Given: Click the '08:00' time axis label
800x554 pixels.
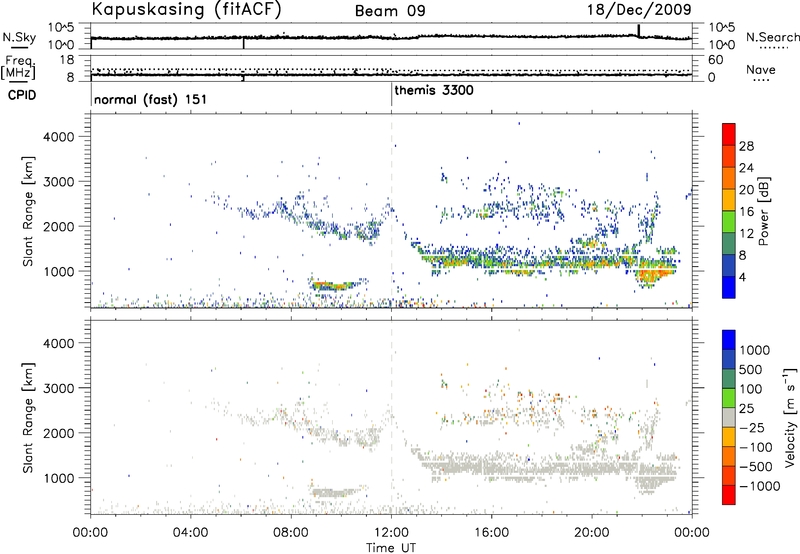Looking at the screenshot, I should pos(291,533).
